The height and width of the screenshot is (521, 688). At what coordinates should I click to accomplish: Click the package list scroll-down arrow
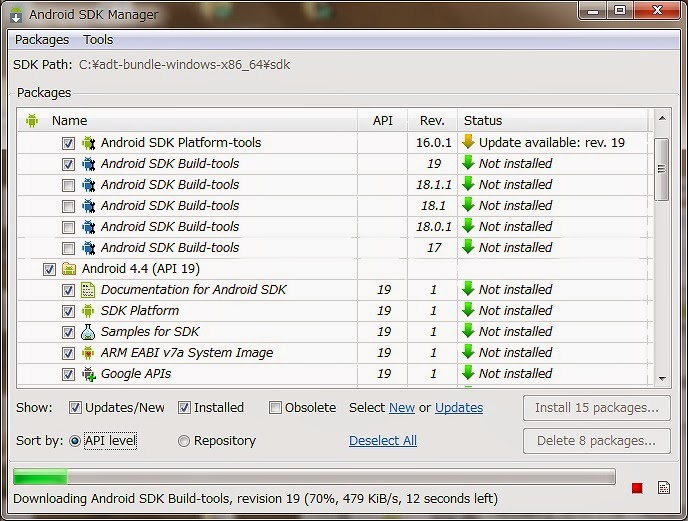[662, 378]
